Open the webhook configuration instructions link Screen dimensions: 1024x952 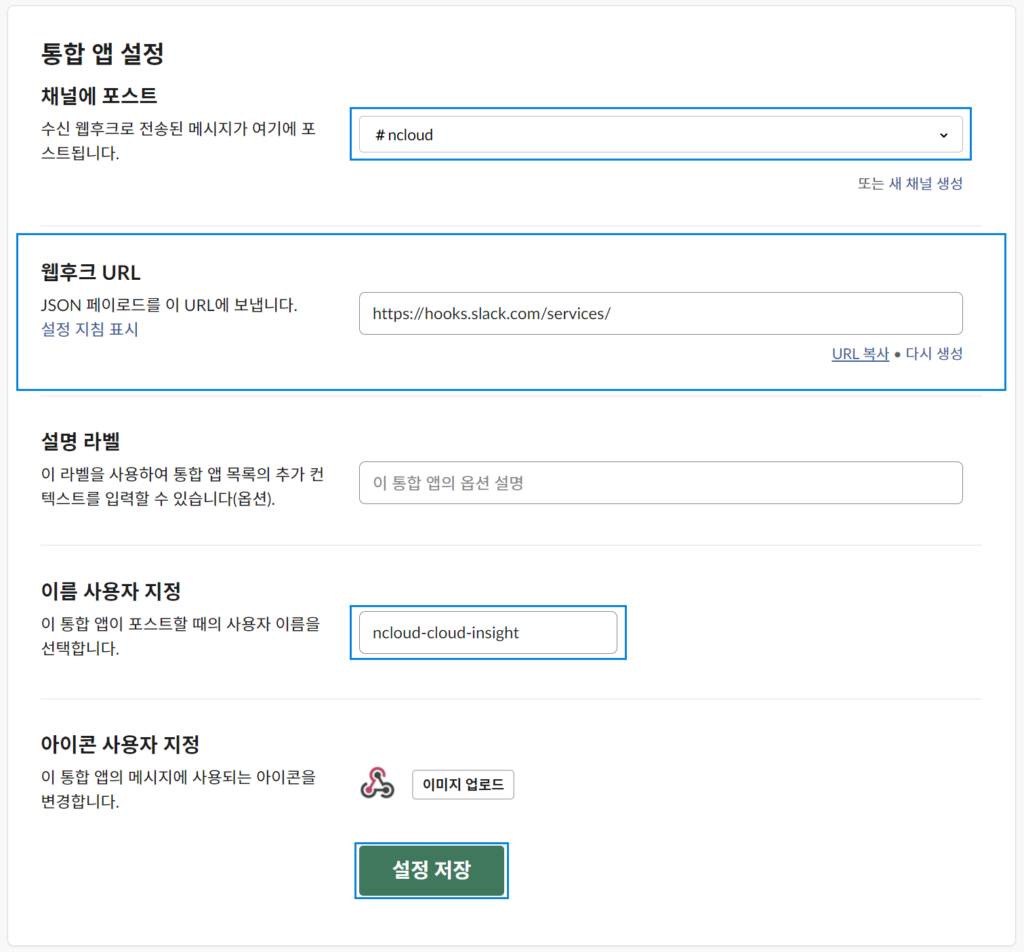click(x=89, y=330)
